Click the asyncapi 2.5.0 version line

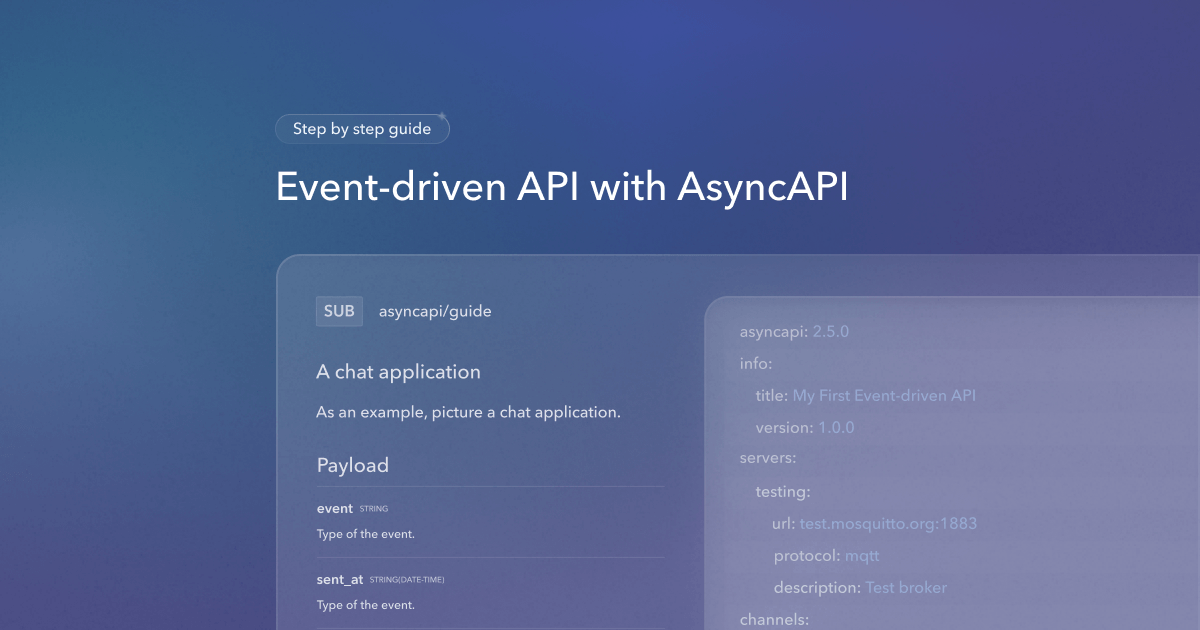[794, 331]
